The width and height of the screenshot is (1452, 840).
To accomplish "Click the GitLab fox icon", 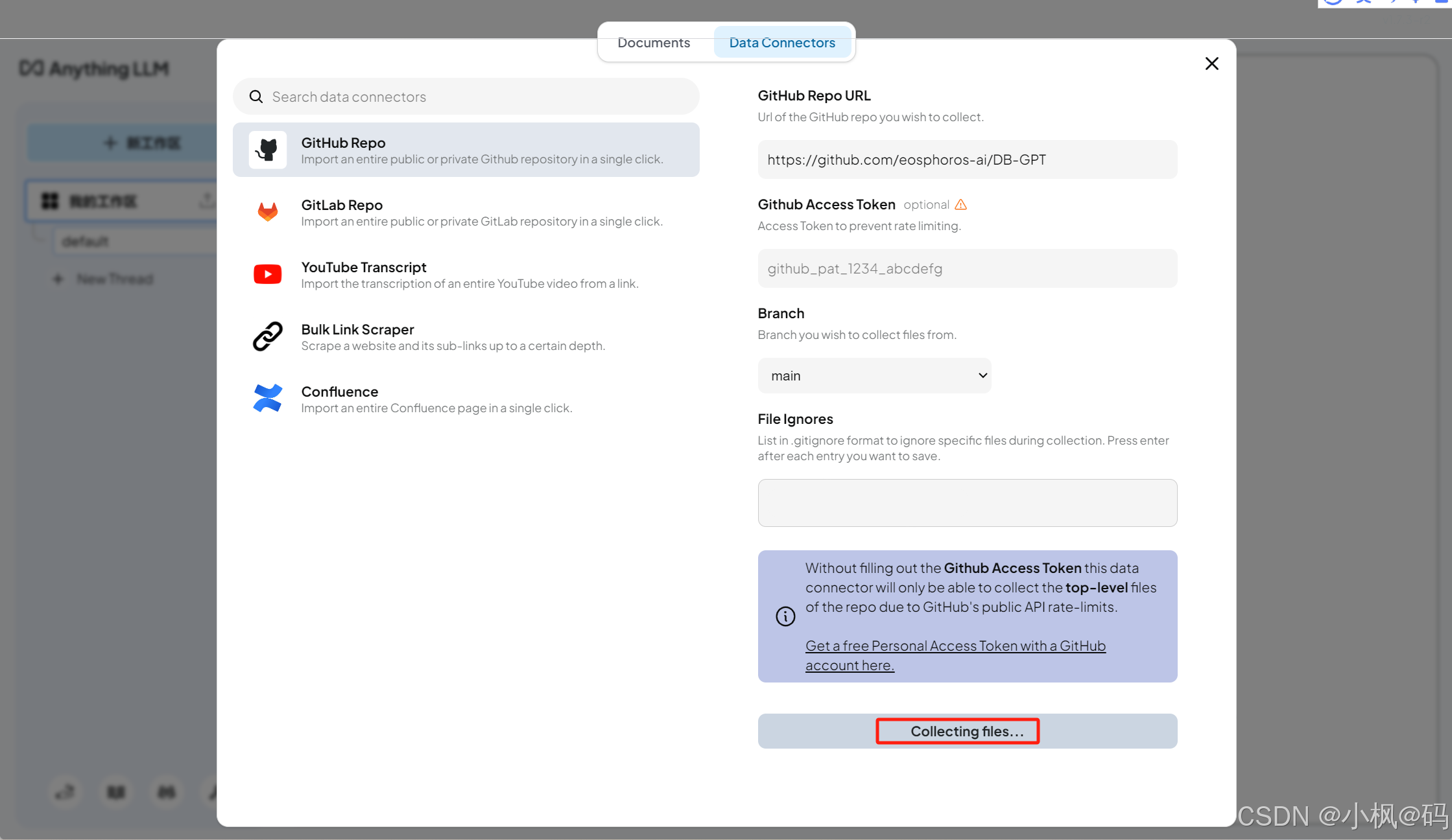I will (267, 212).
